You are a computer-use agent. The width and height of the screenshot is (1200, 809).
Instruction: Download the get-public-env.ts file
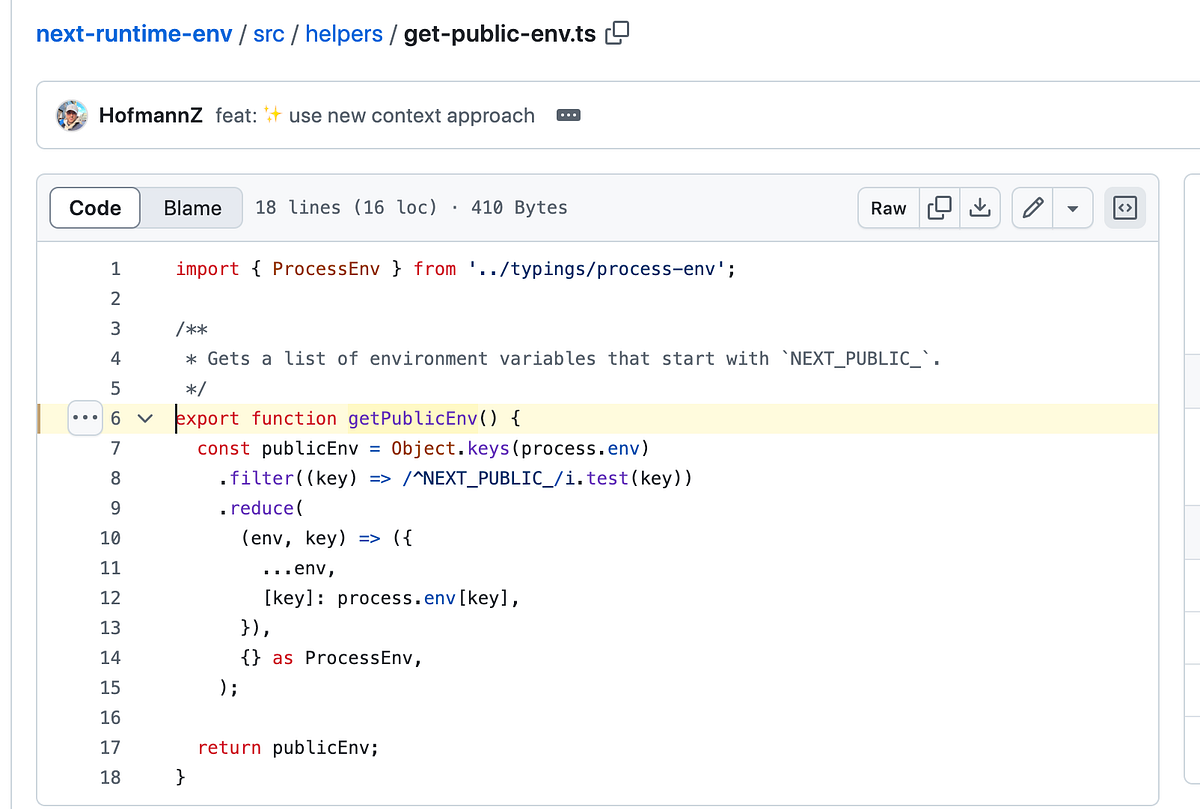tap(980, 208)
